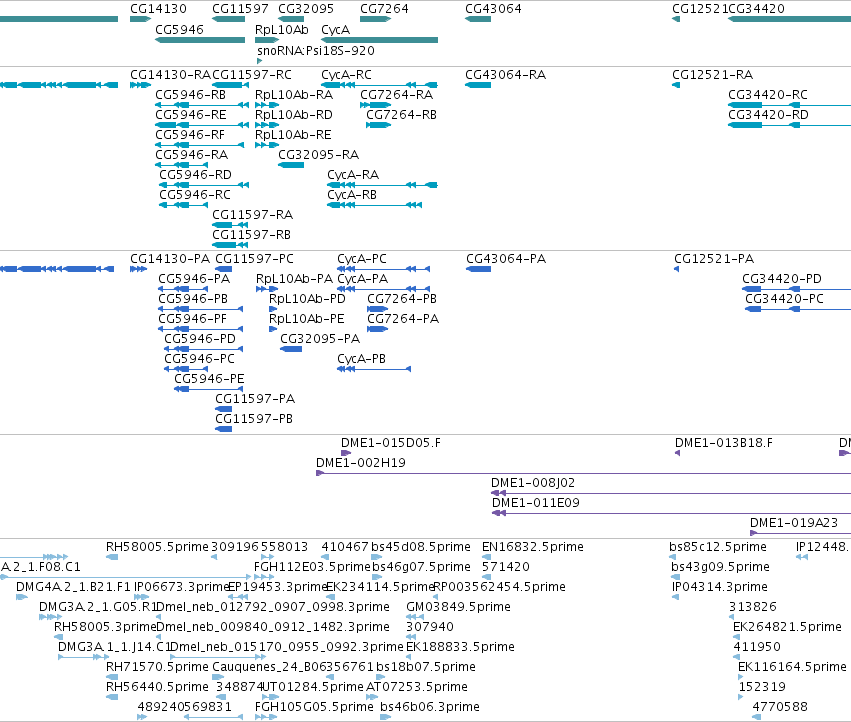This screenshot has width=851, height=722.
Task: Click the DME1-019A23 feature label
Action: (794, 523)
